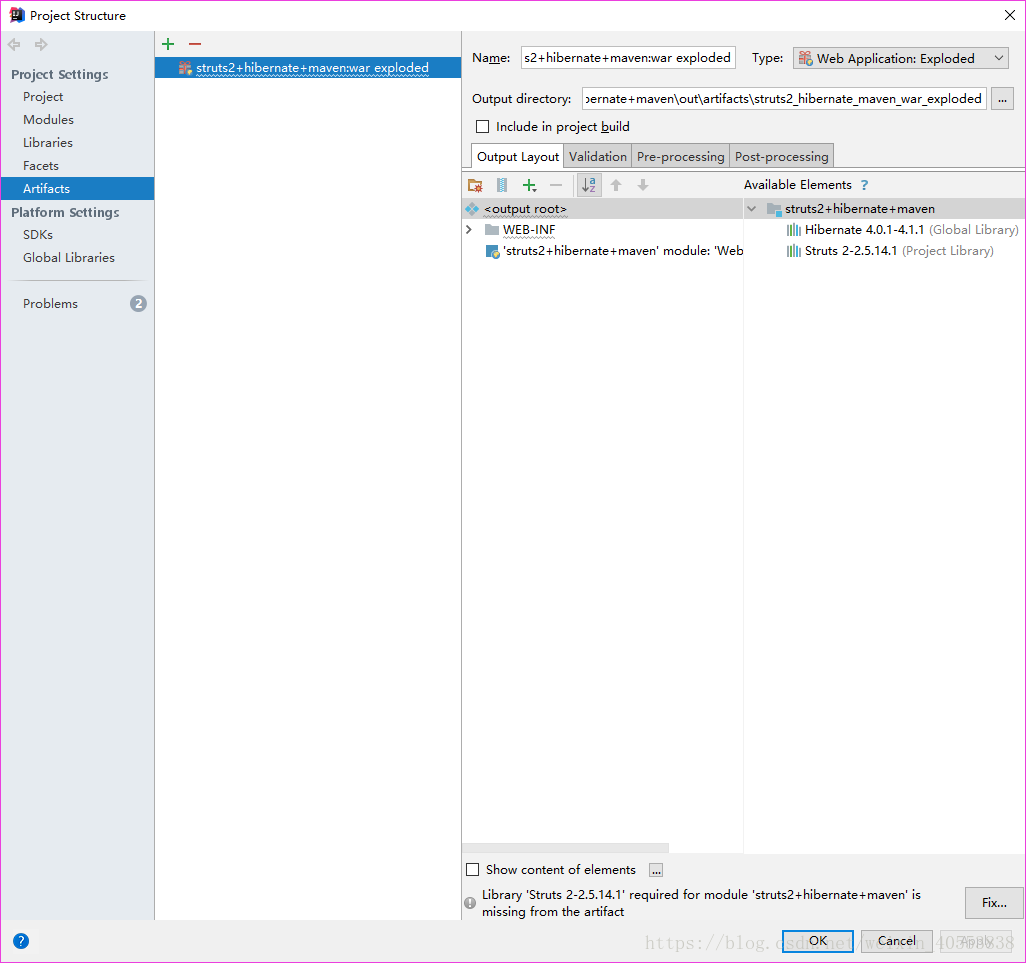The width and height of the screenshot is (1026, 963).
Task: Open Libraries settings page
Action: coord(48,143)
